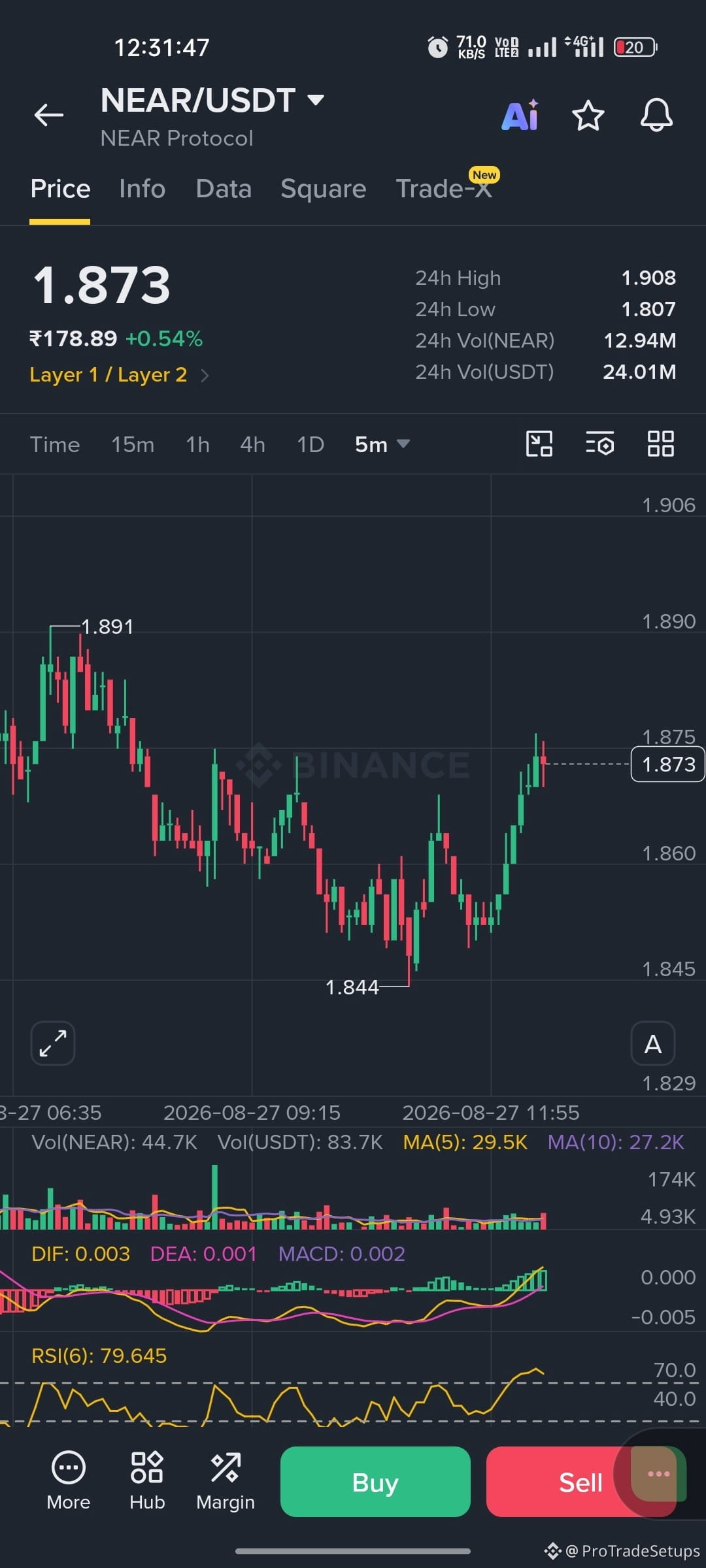Tap the RSI(6): 79.645 label
Screen dimensions: 706x1568
pos(99,1356)
